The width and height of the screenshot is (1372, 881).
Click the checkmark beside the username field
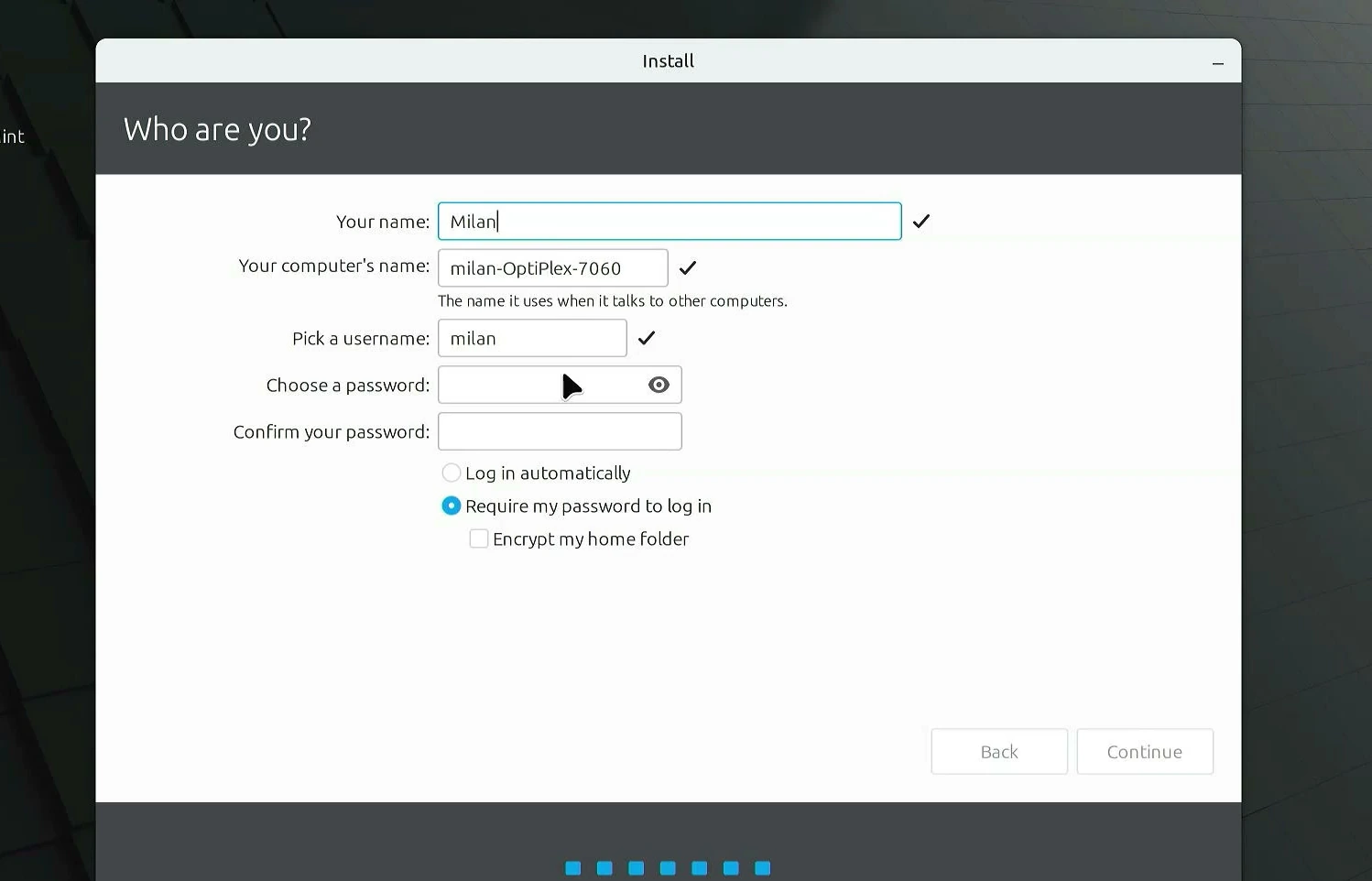647,338
